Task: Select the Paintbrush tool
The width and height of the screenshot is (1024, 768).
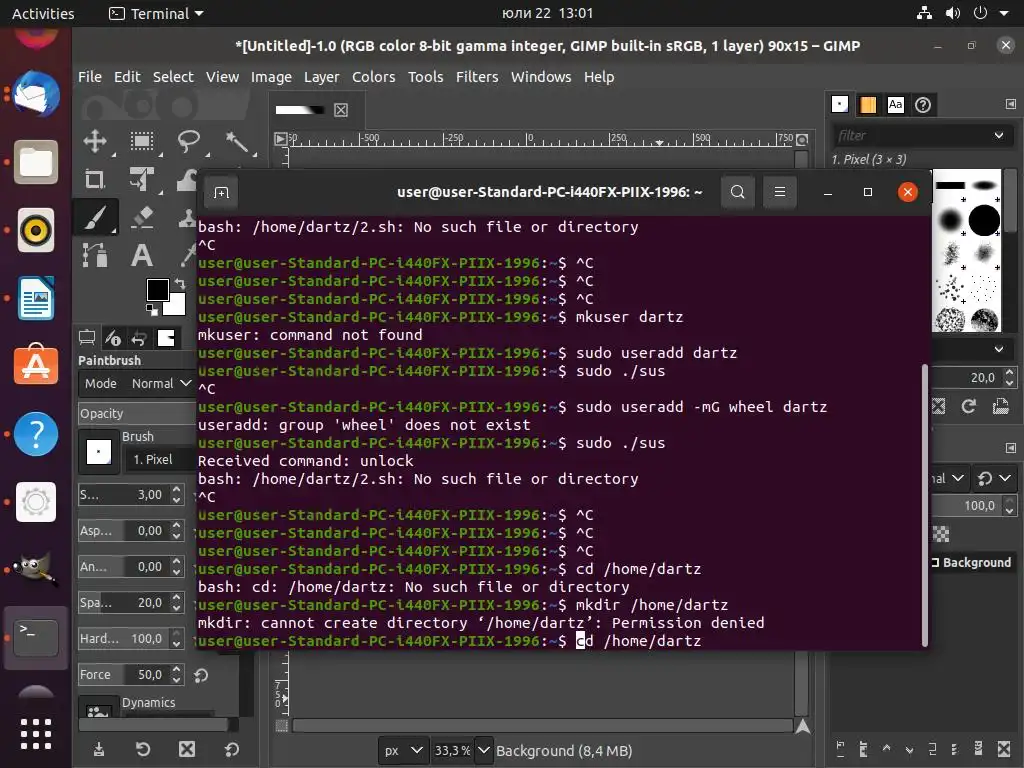Action: pyautogui.click(x=95, y=217)
